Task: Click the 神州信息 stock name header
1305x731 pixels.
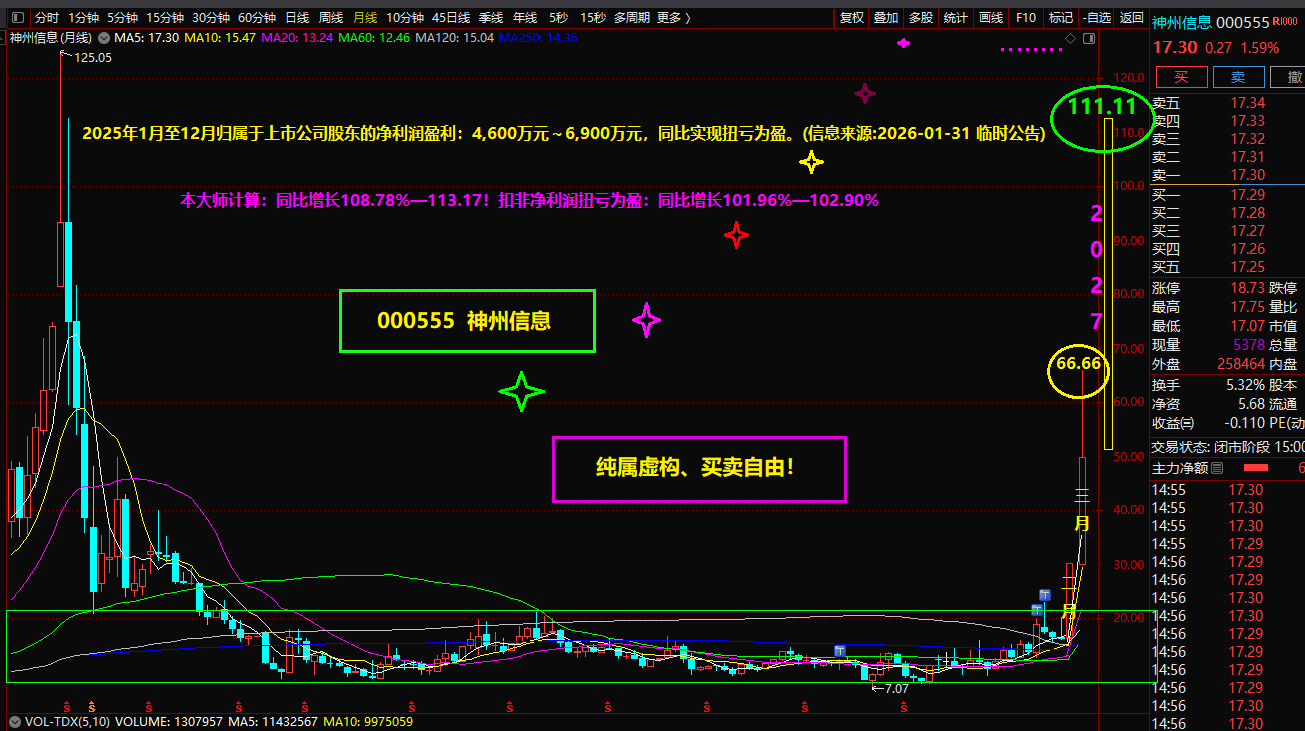Action: click(x=1181, y=22)
